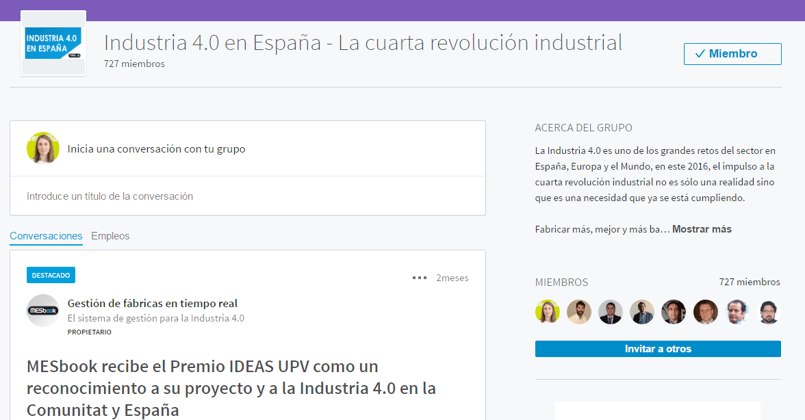
Task: Open the fifth member avatar in Miembros
Action: tap(674, 312)
